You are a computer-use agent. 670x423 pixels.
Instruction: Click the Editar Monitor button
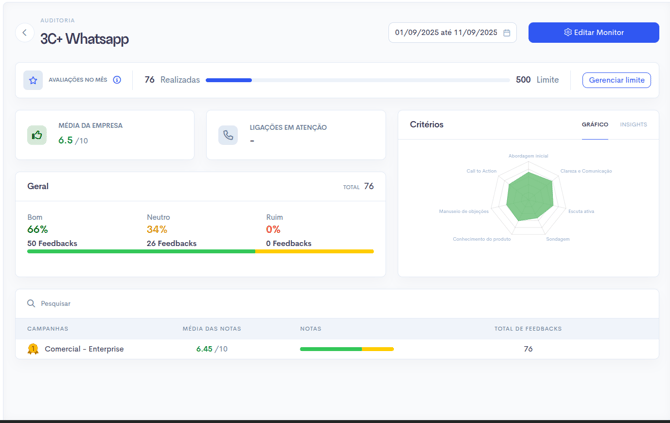[593, 33]
